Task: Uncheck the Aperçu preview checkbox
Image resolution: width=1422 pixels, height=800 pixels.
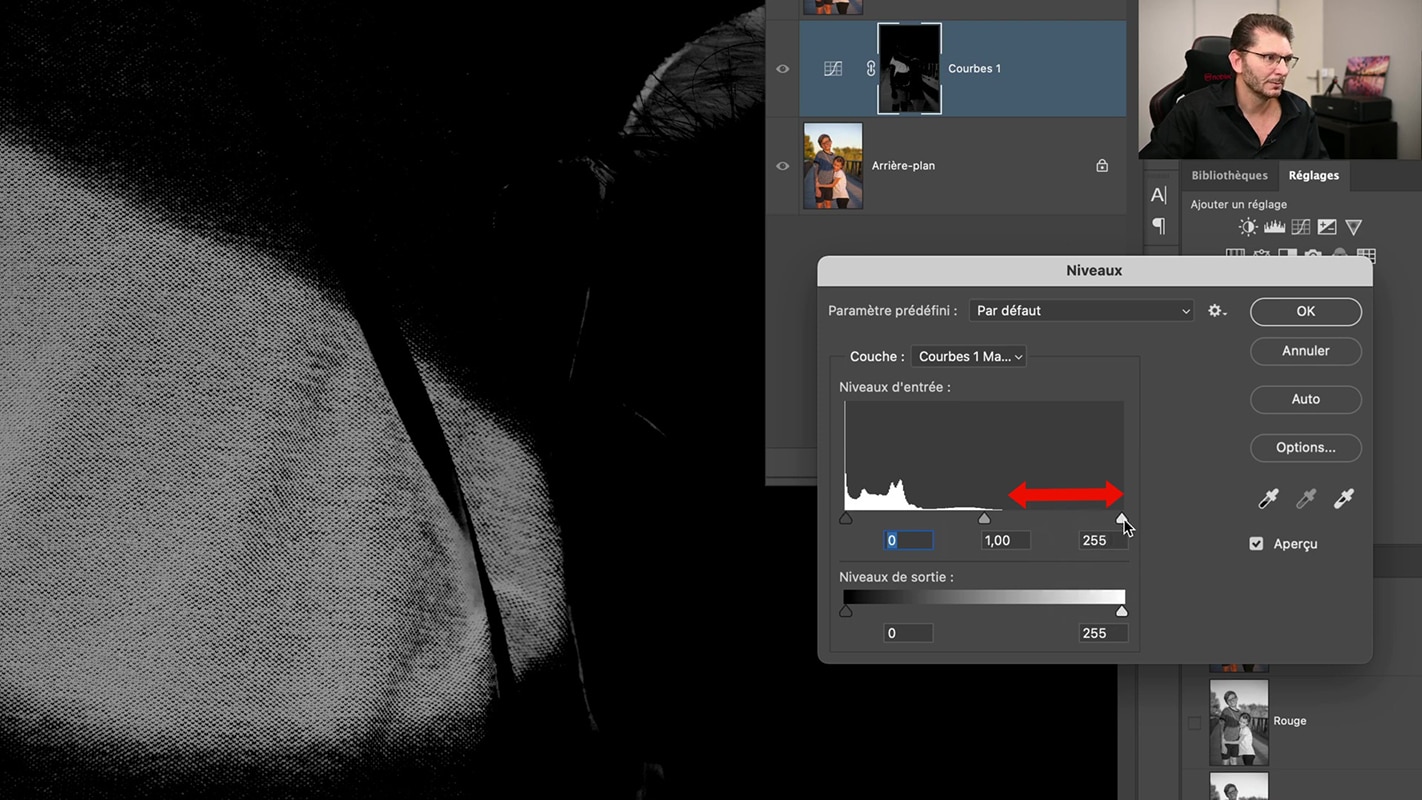Action: pos(1256,544)
